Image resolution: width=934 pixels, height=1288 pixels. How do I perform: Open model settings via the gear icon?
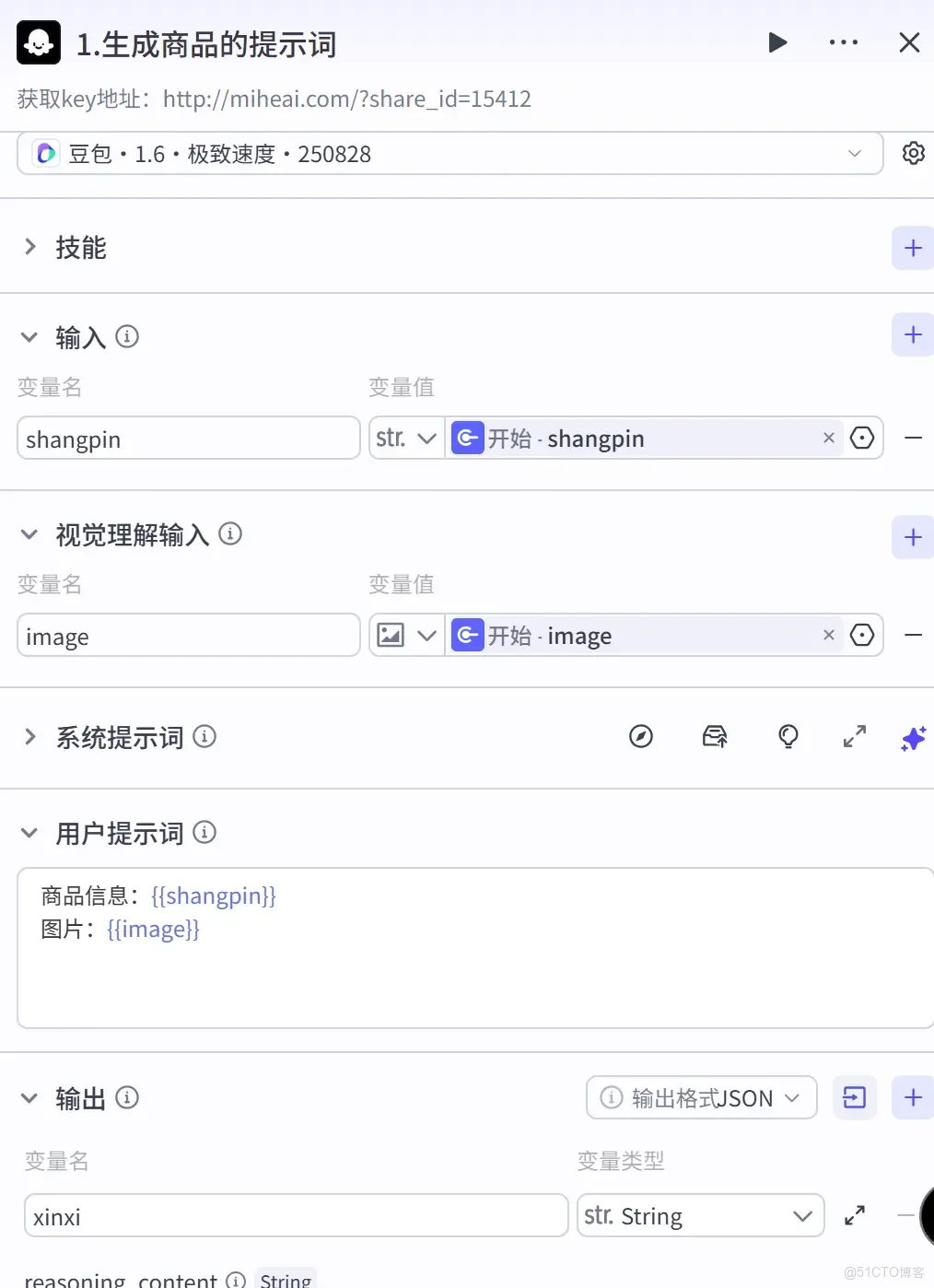pyautogui.click(x=913, y=153)
